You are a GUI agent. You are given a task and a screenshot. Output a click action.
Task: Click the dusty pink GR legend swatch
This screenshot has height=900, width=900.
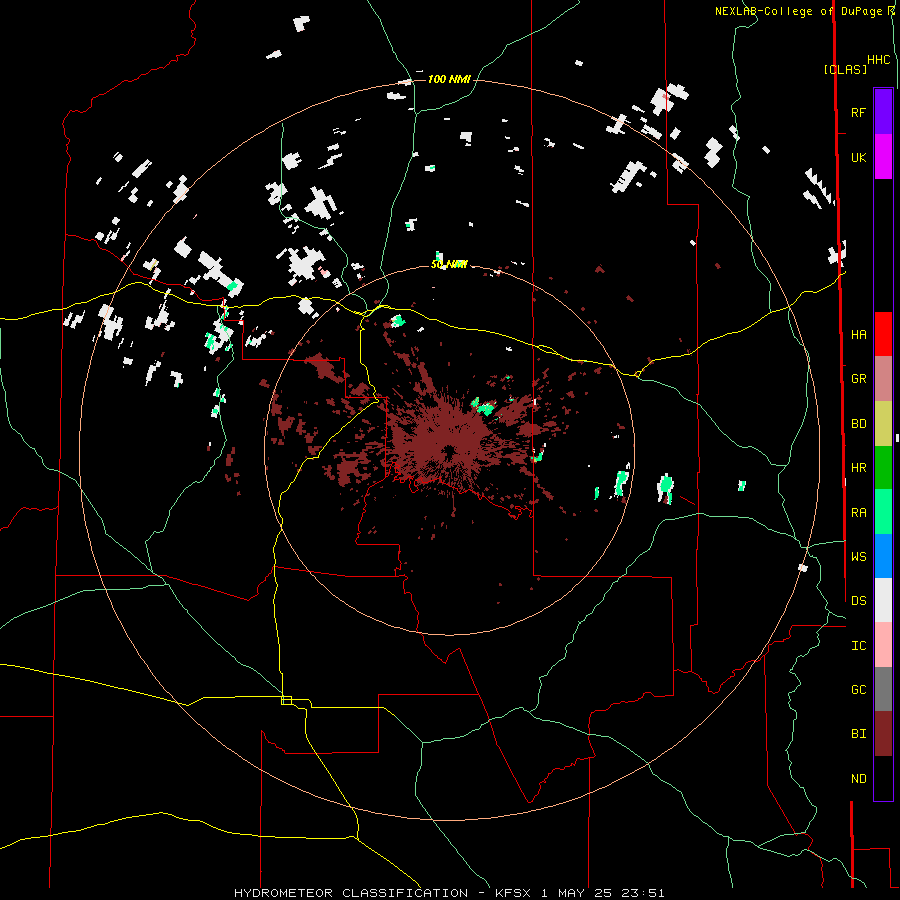pos(883,379)
